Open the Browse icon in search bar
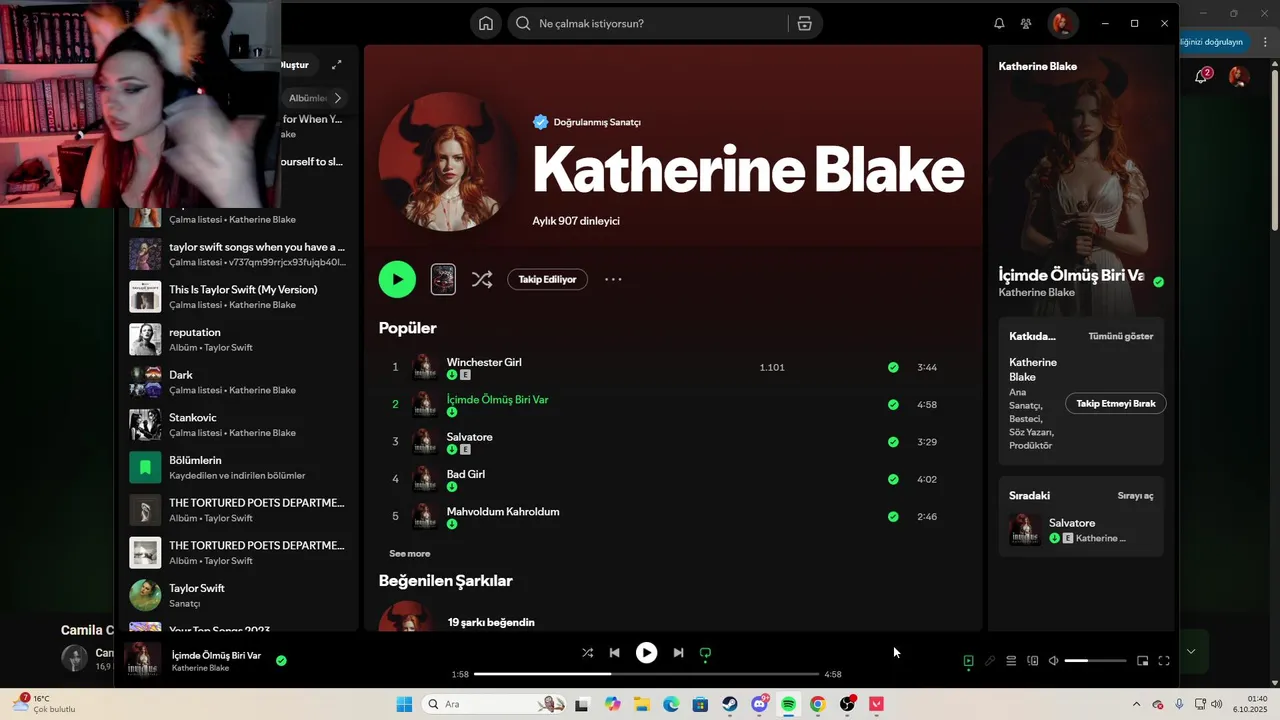The width and height of the screenshot is (1280, 720). 804,24
